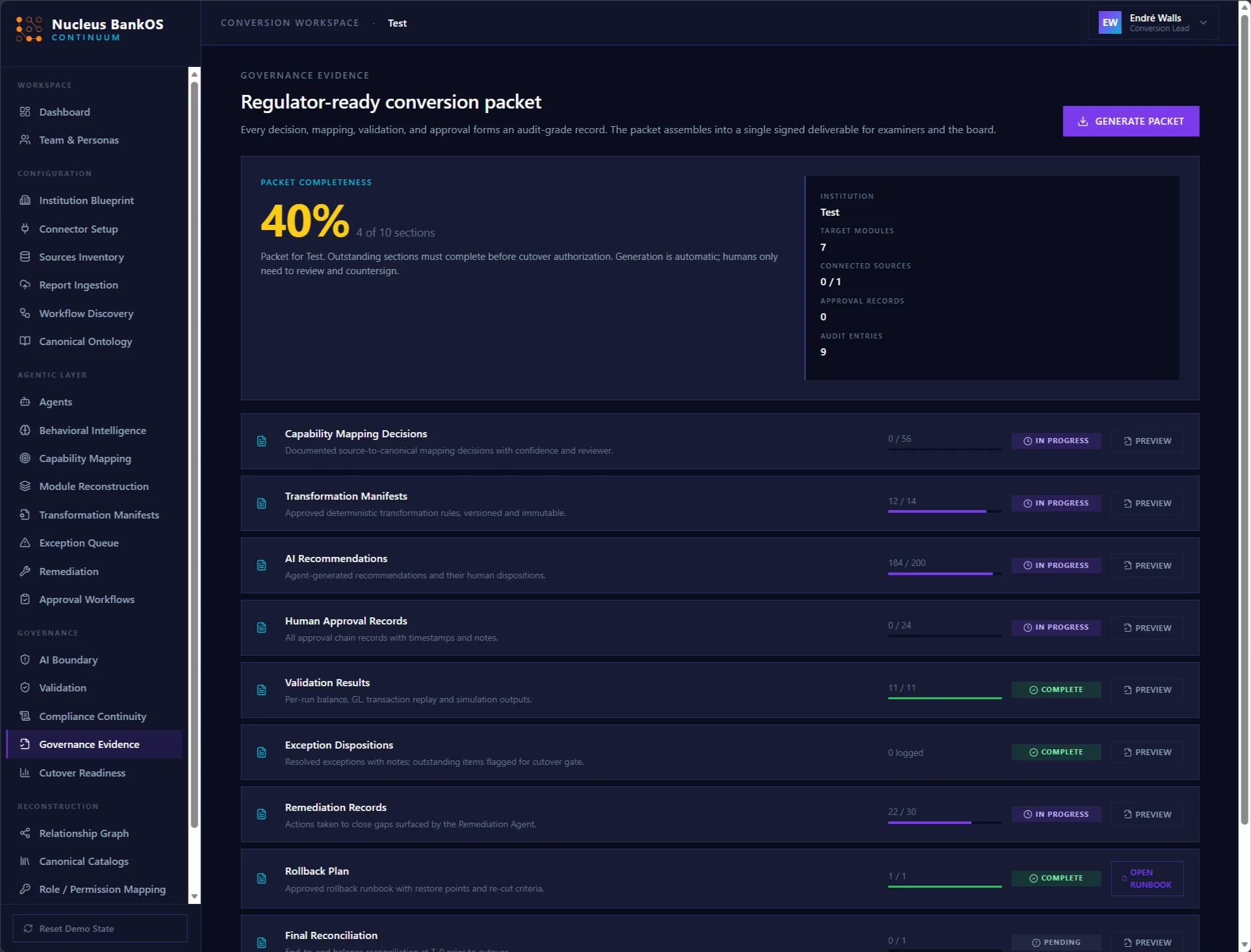Click the Remediation Records 22/30 progress bar
The image size is (1251, 952).
tap(944, 823)
